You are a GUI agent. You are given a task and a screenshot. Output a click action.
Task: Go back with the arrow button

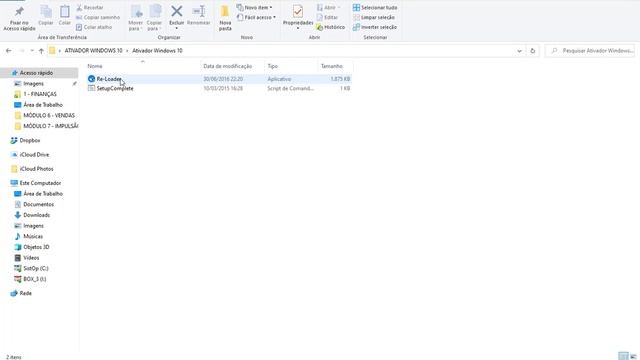(x=9, y=51)
